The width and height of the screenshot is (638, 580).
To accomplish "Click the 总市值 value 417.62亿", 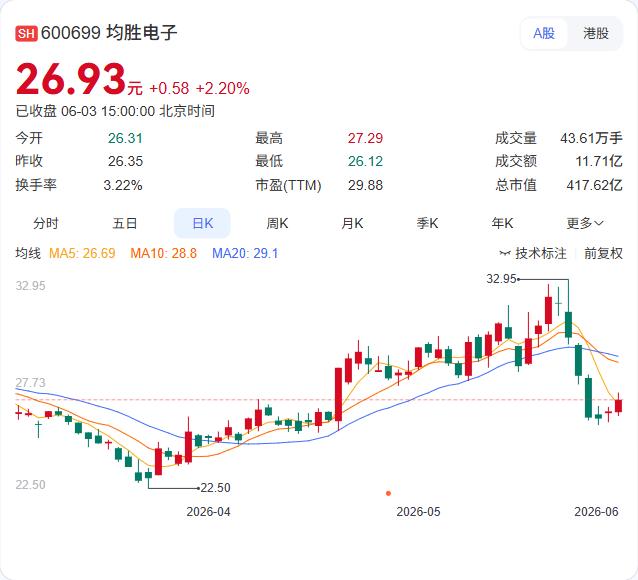I will point(594,185).
